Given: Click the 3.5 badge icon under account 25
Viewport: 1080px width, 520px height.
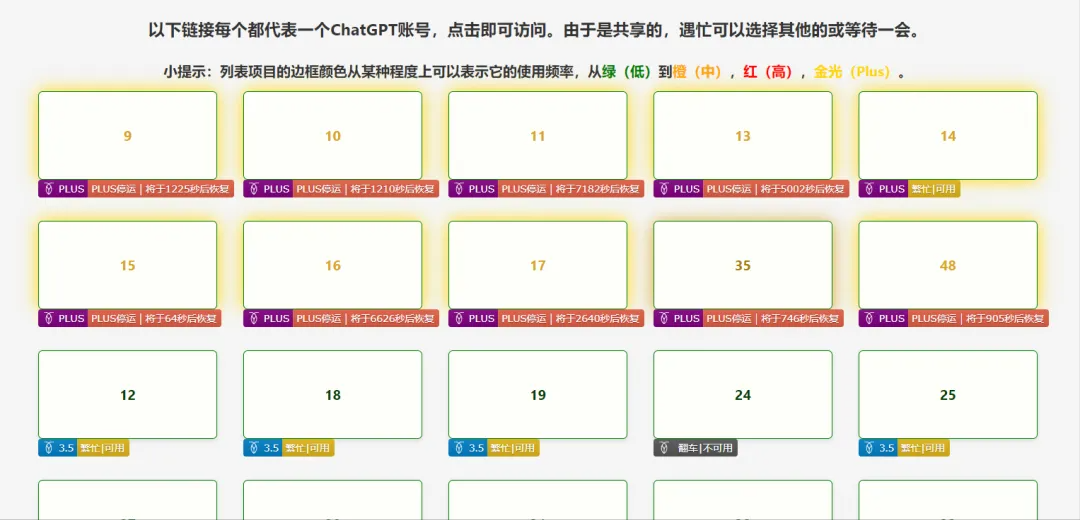Looking at the screenshot, I should point(868,448).
